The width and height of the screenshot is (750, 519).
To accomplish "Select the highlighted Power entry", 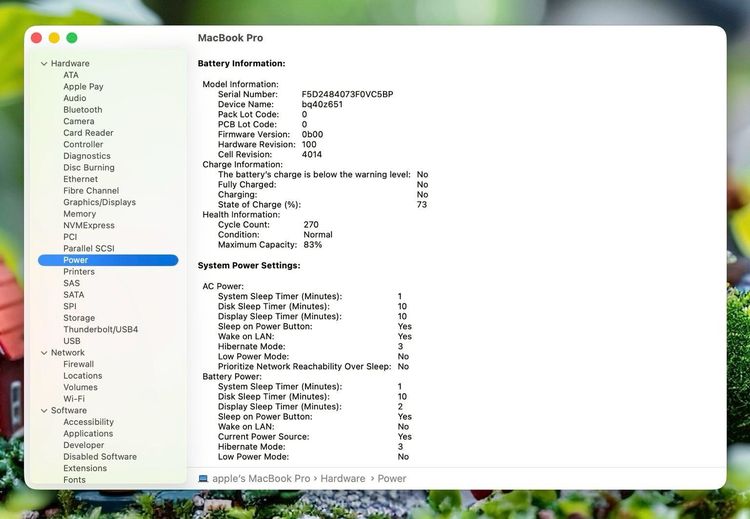I will [108, 260].
